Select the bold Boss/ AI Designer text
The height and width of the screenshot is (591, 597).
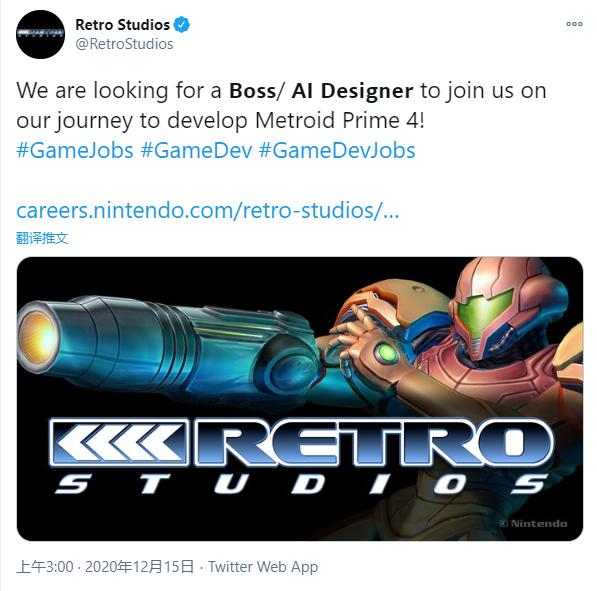tap(321, 91)
